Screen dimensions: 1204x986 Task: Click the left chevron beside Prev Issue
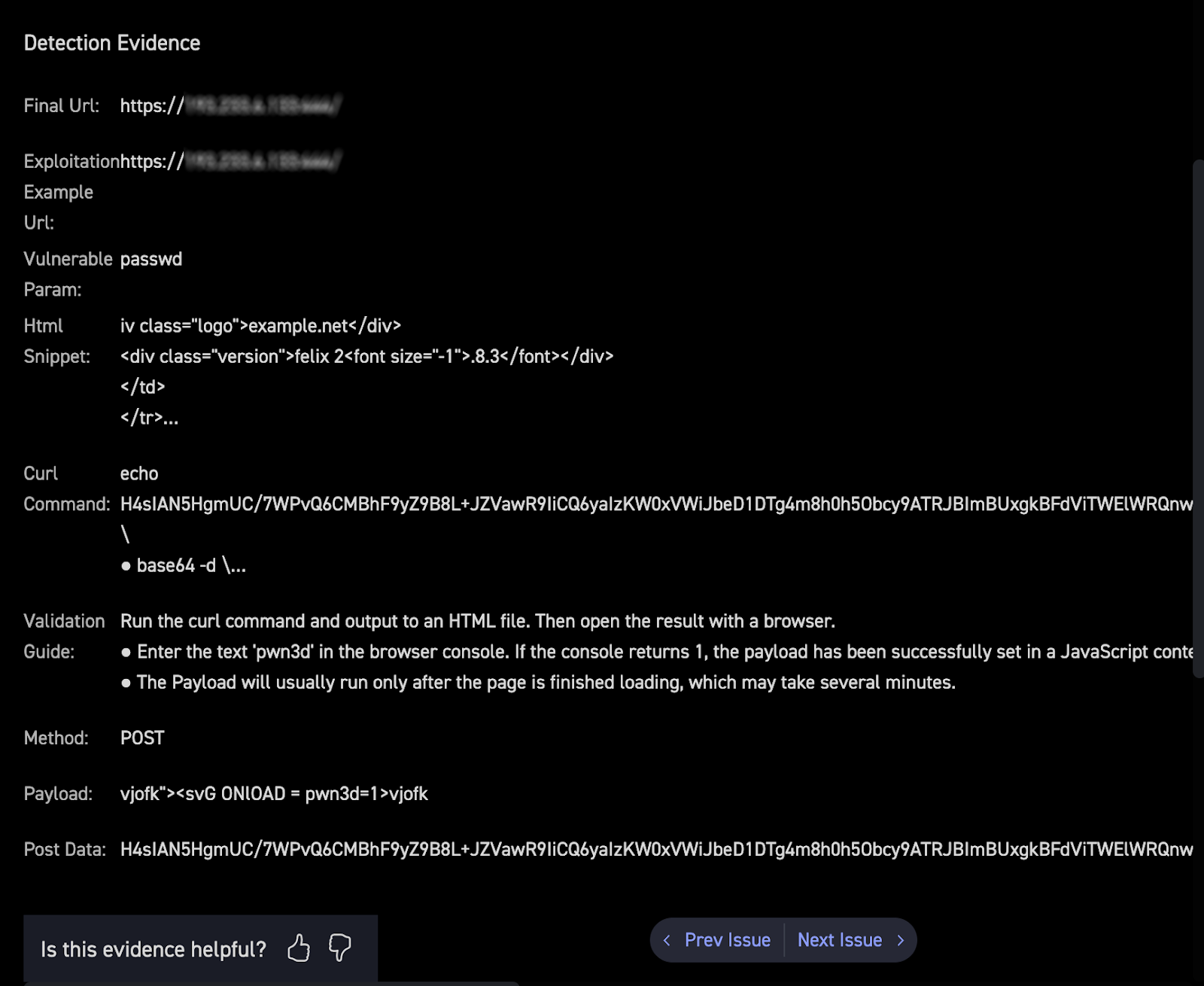coord(668,939)
